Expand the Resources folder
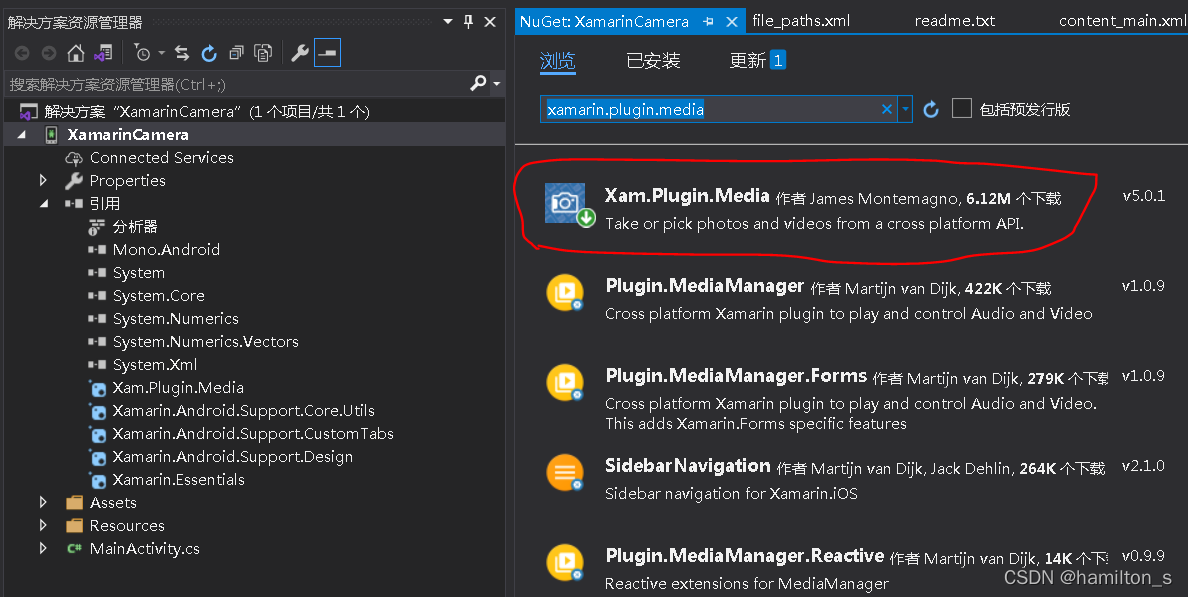The image size is (1188, 597). (43, 525)
